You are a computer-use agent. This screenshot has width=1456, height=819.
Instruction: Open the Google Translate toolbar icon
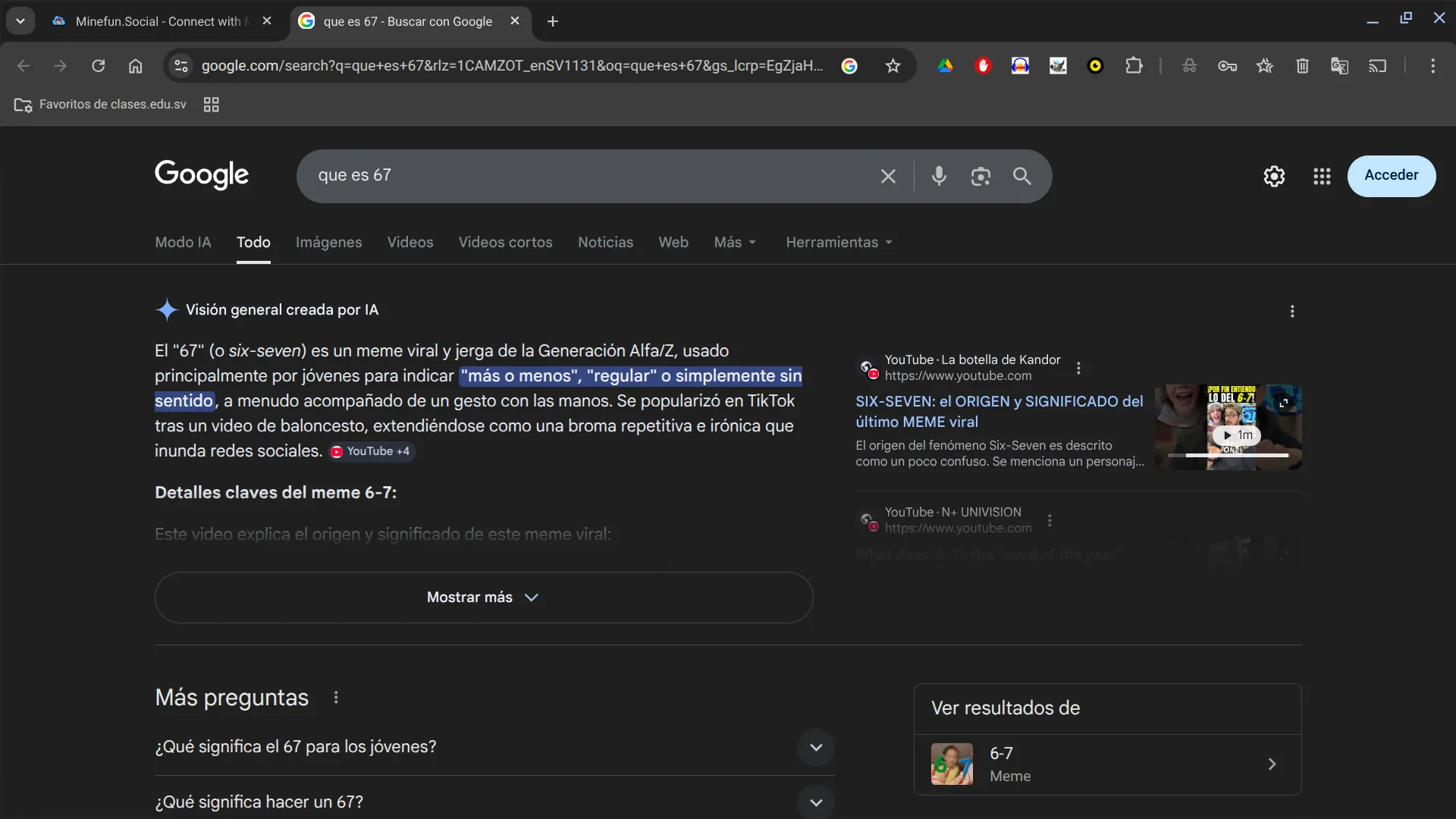[1339, 66]
